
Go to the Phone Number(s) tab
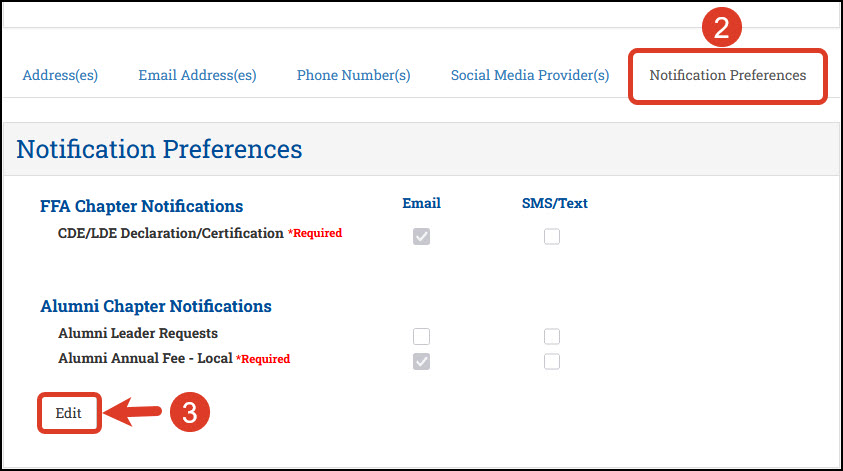(353, 76)
